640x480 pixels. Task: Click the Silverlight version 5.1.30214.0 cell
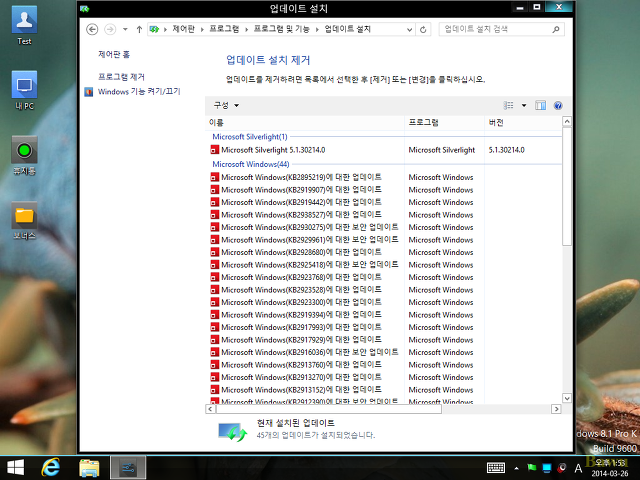507,150
